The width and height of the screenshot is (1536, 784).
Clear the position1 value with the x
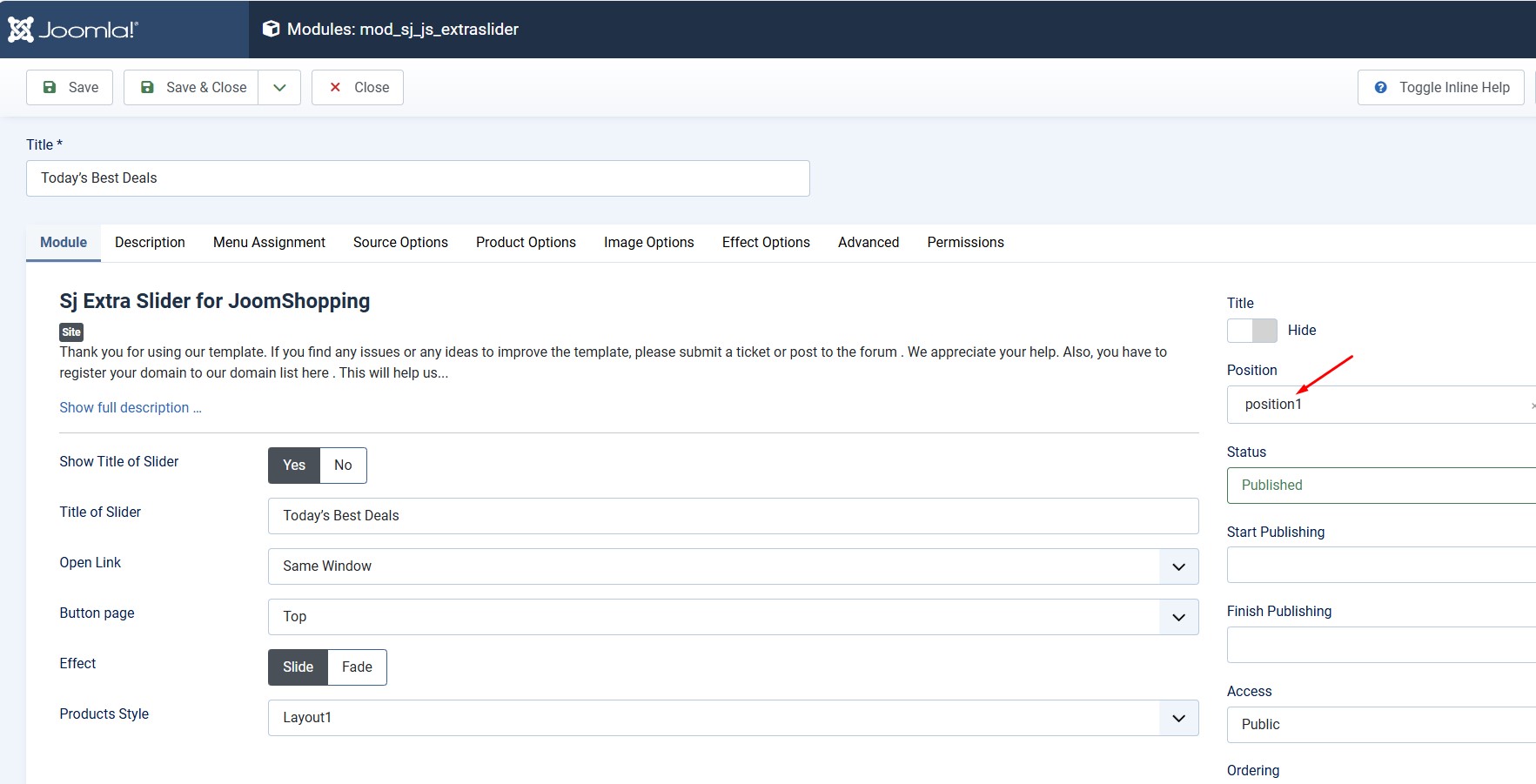coord(1532,405)
